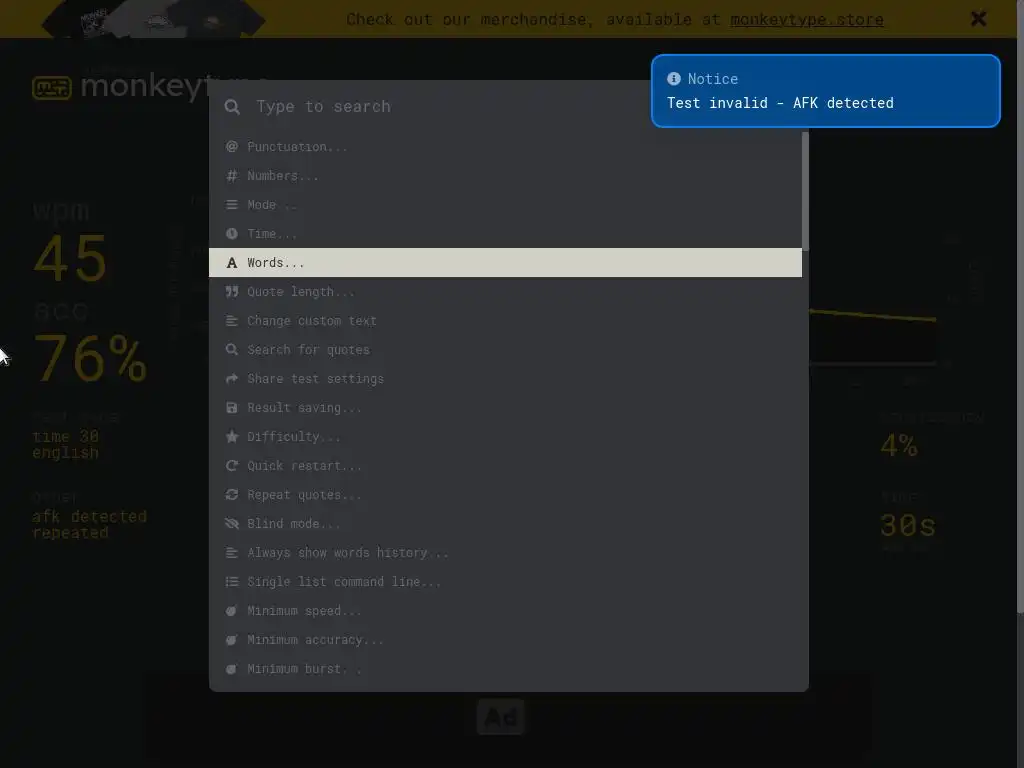
Task: Click the star icon beside Difficulty
Action: pos(232,436)
